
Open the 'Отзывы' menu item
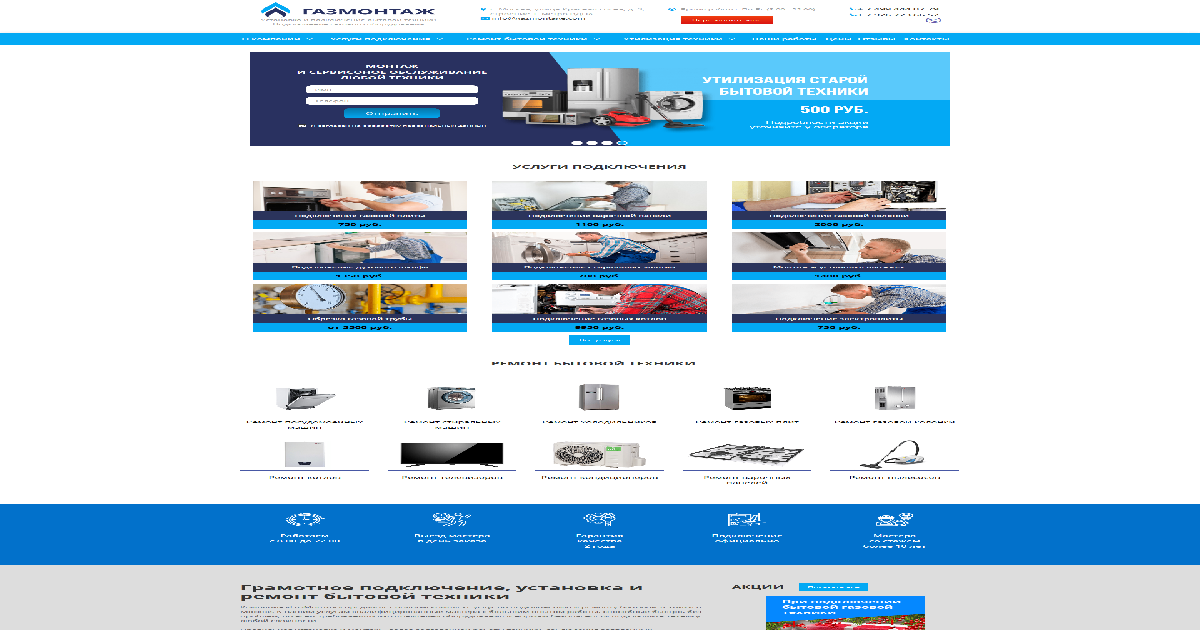click(x=875, y=38)
